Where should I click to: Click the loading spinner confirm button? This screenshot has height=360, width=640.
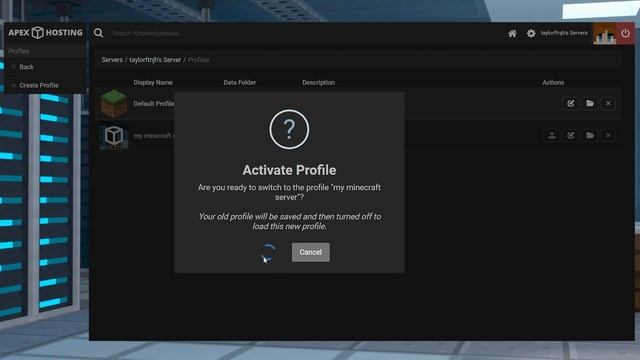pos(268,253)
